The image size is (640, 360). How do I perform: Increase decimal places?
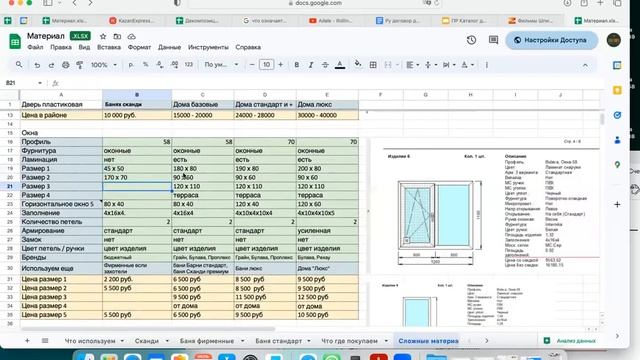click(174, 65)
